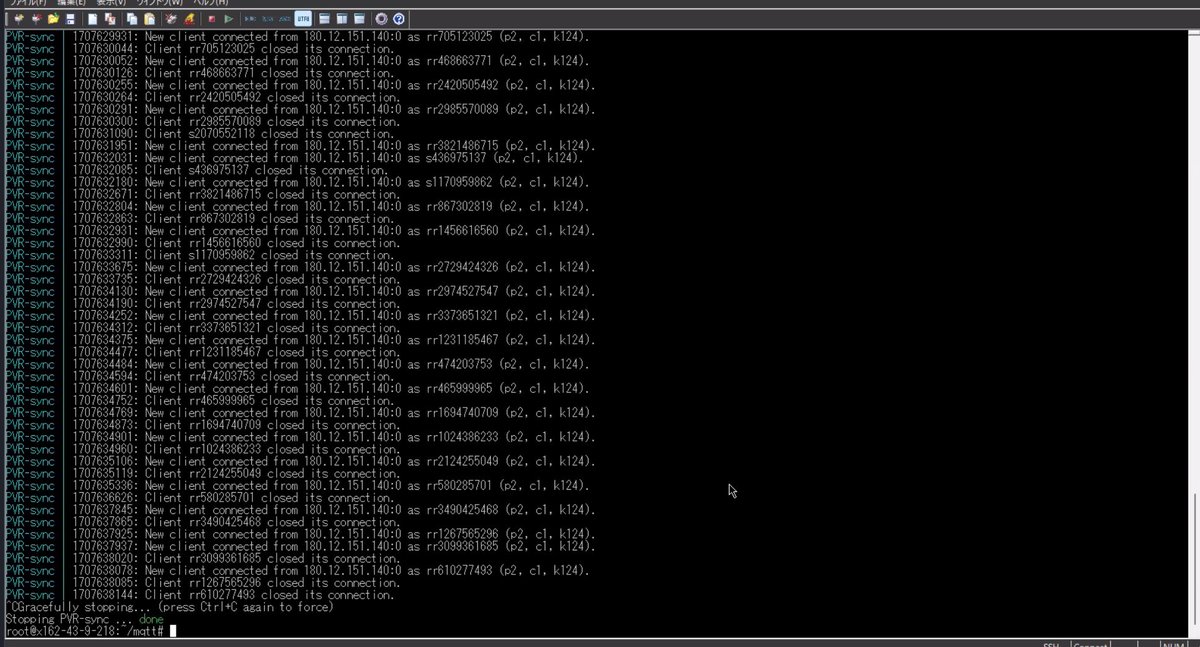Click the line connecting as rr3490425468
Viewport: 1200px width, 647px height.
pos(300,509)
